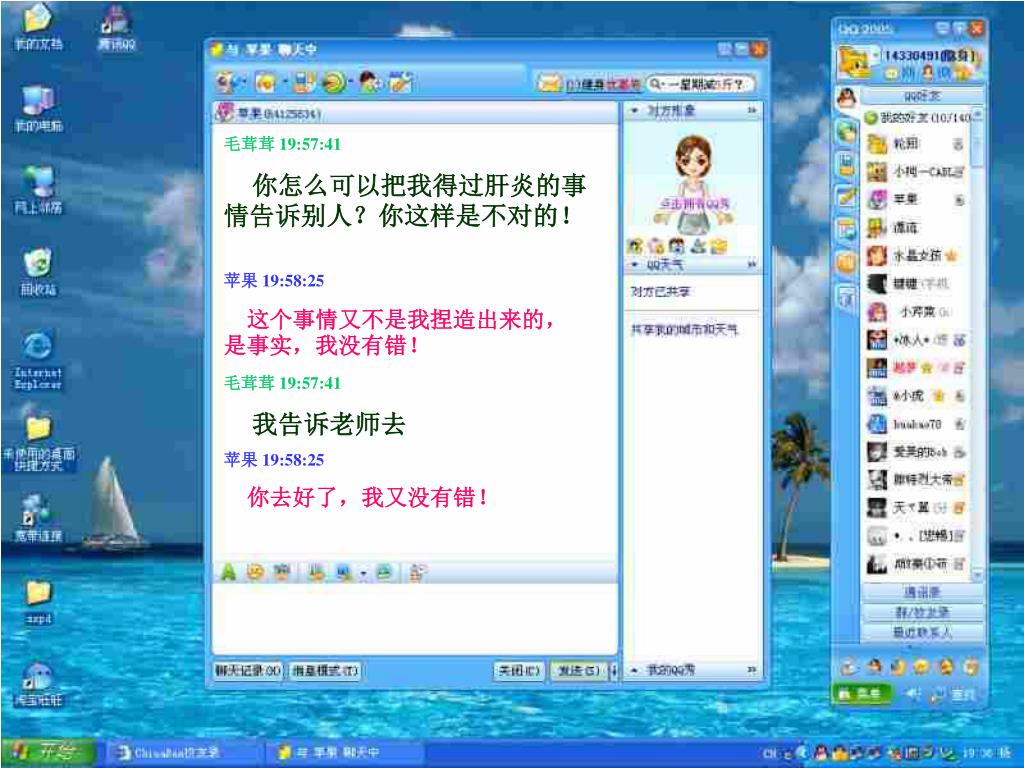Select contact 苹果 in QQ friends list
Image resolution: width=1024 pixels, height=768 pixels.
[x=914, y=199]
